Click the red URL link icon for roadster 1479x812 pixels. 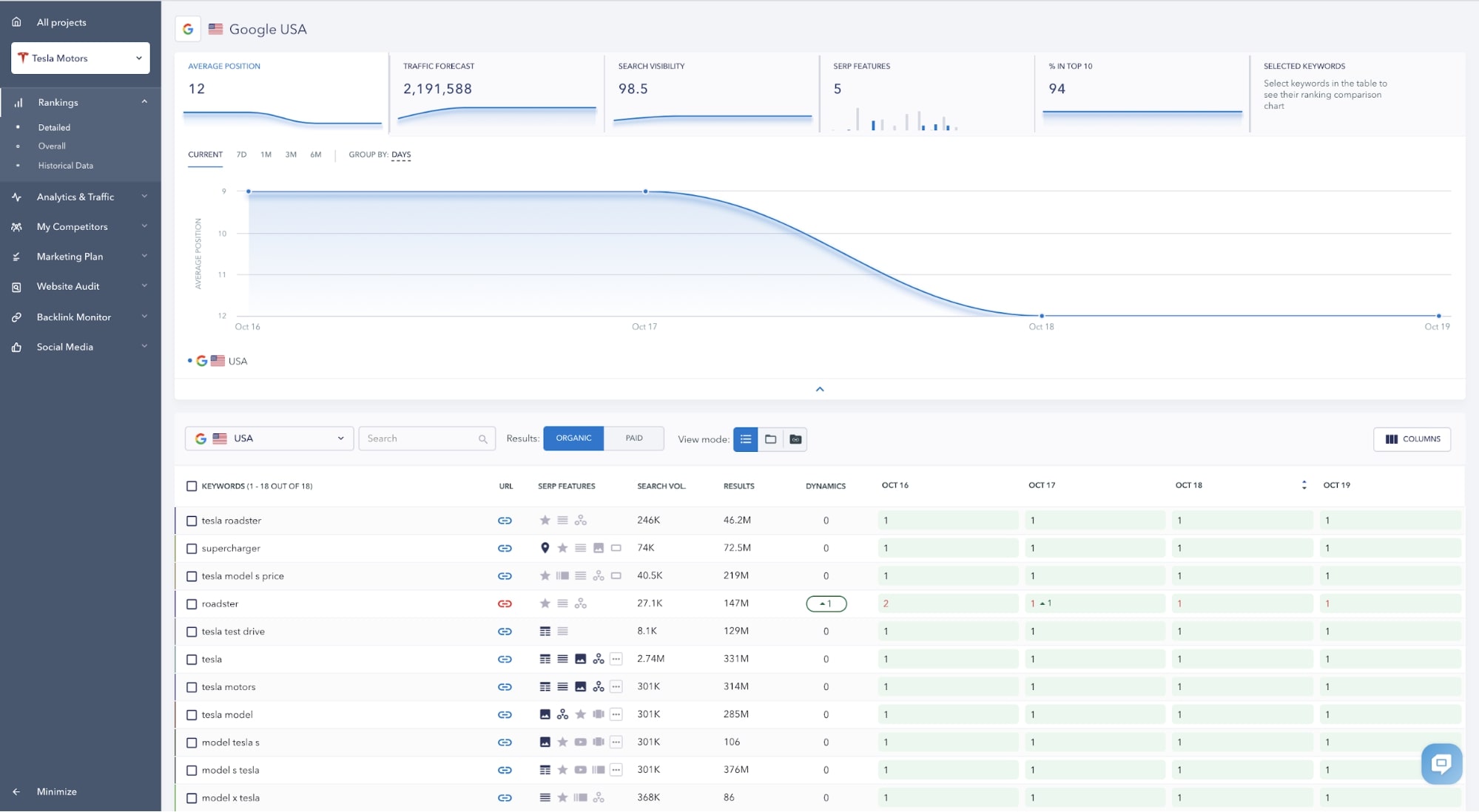505,603
